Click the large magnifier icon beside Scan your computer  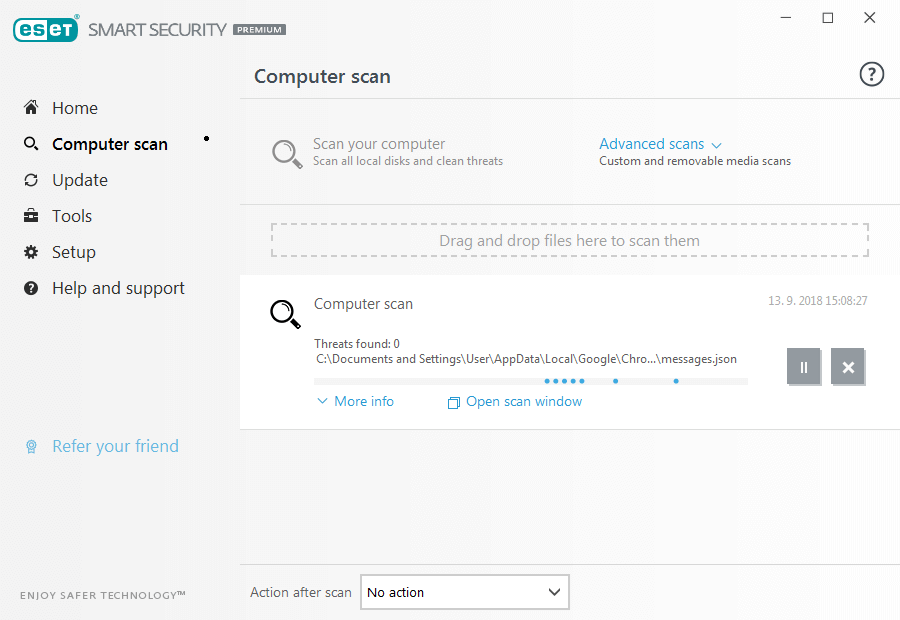coord(287,152)
